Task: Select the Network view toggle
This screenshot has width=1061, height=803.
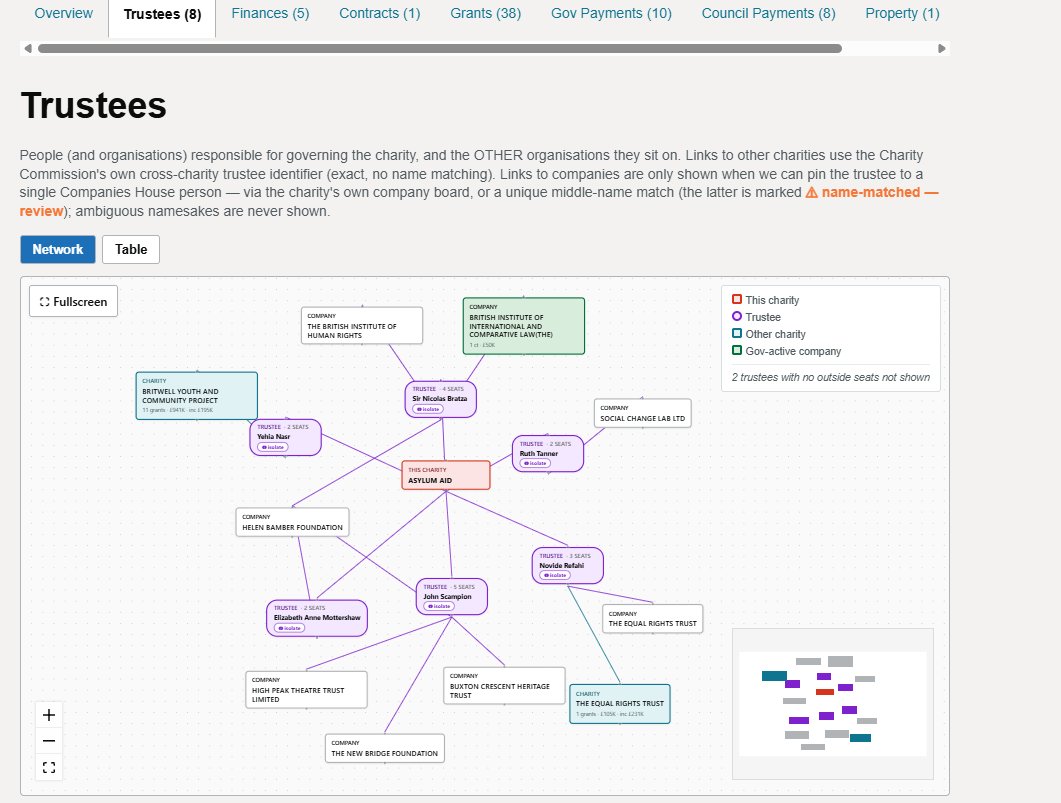Action: pos(58,249)
